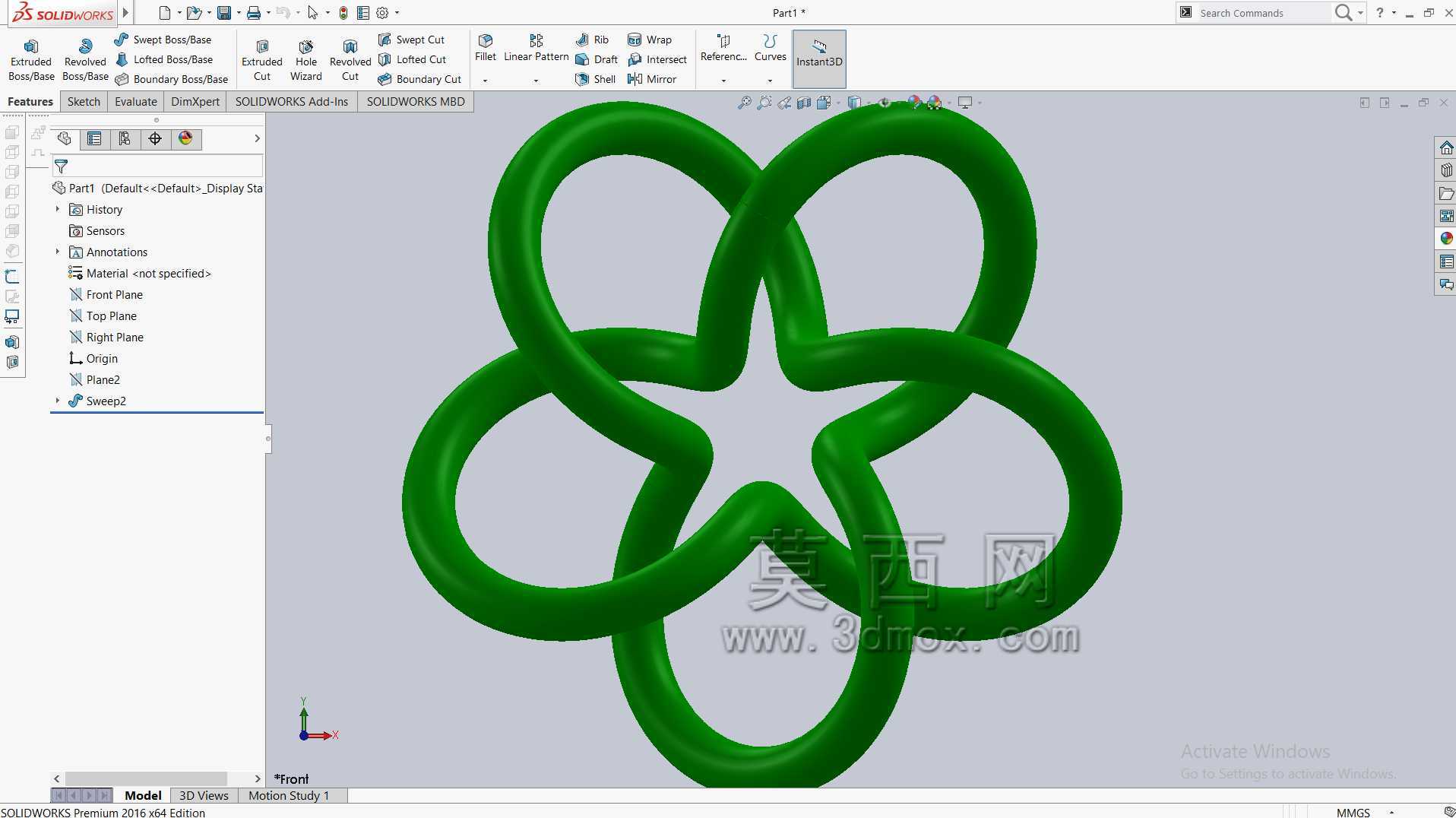This screenshot has height=818, width=1456.
Task: Open SOLIDWORKS Resources home pane
Action: 1446,147
